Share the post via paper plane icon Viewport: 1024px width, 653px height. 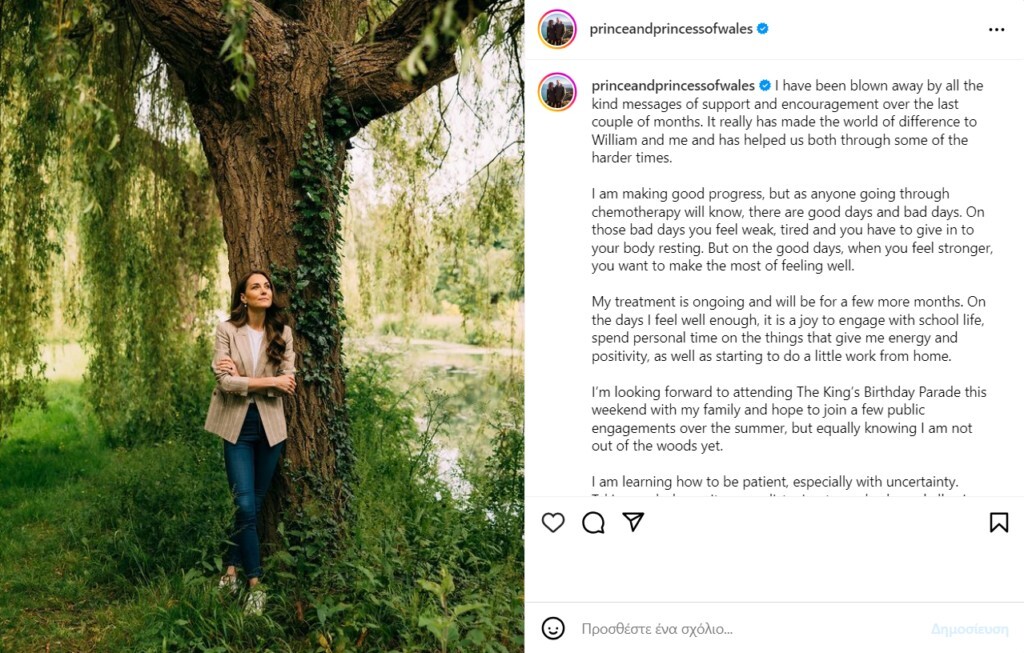[x=633, y=522]
